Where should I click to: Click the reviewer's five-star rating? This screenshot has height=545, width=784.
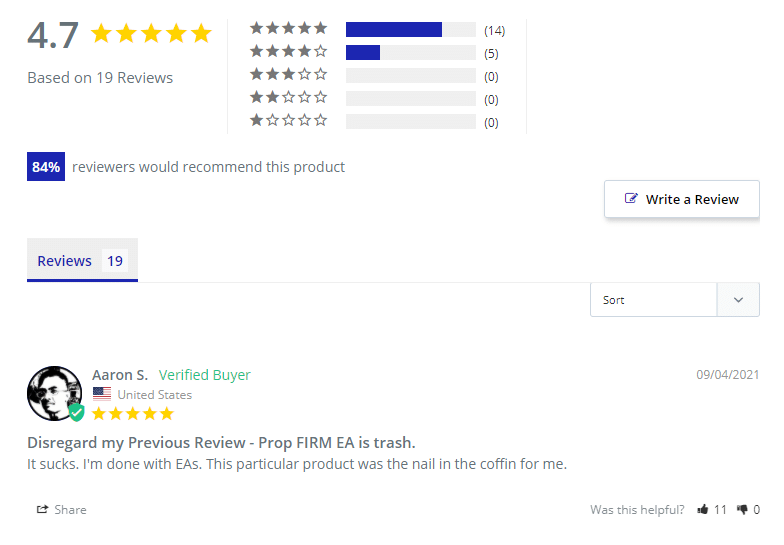point(133,413)
